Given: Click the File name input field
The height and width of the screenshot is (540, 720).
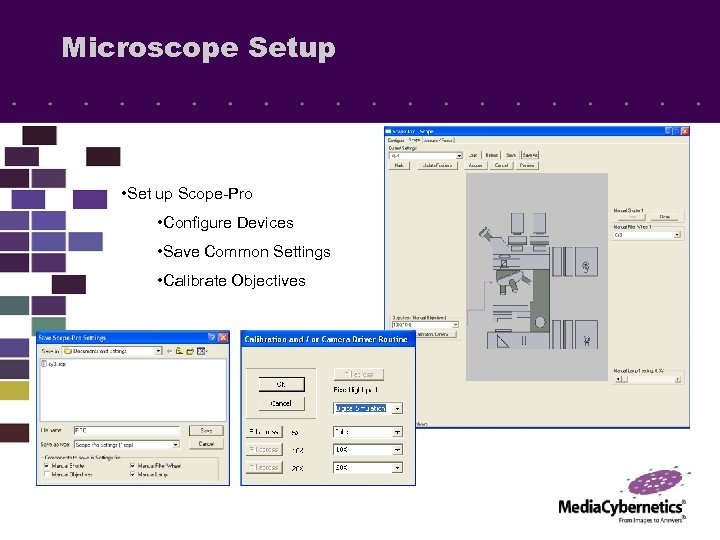Looking at the screenshot, I should pyautogui.click(x=127, y=430).
